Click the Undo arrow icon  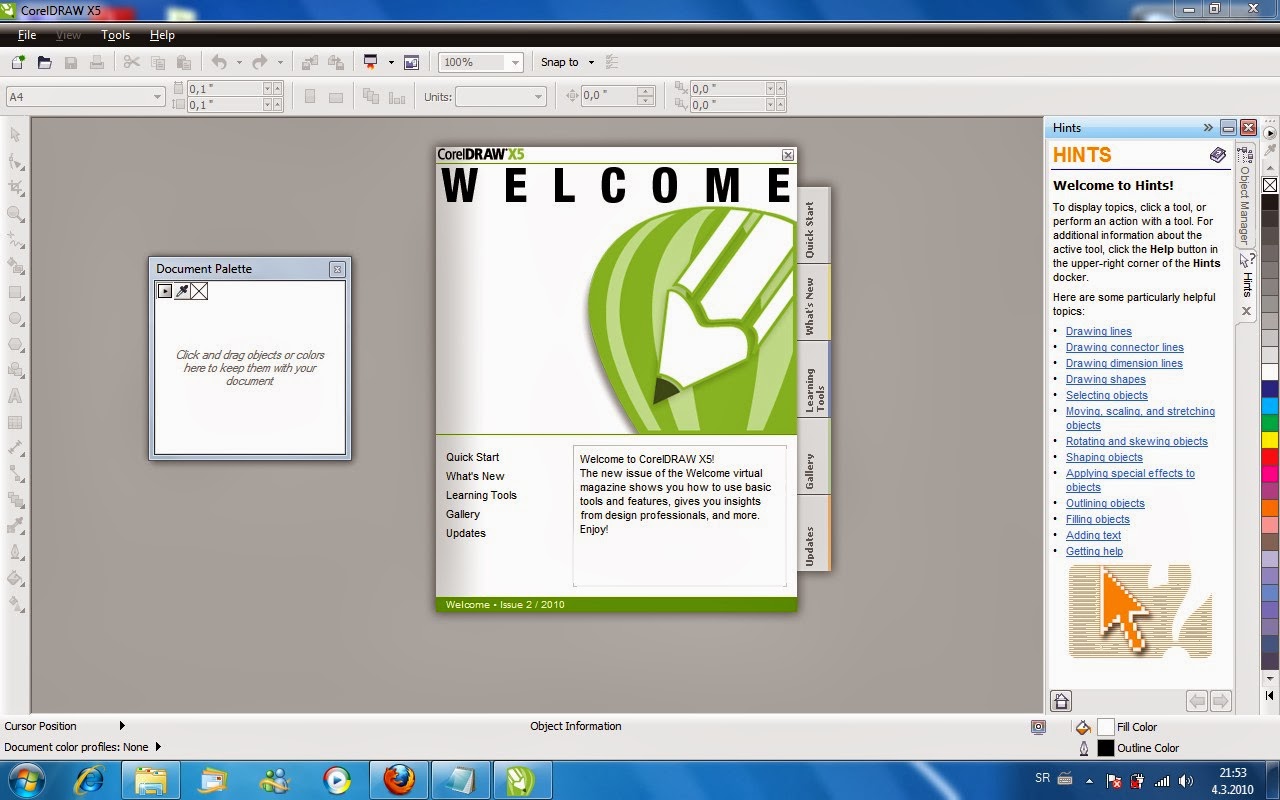219,62
